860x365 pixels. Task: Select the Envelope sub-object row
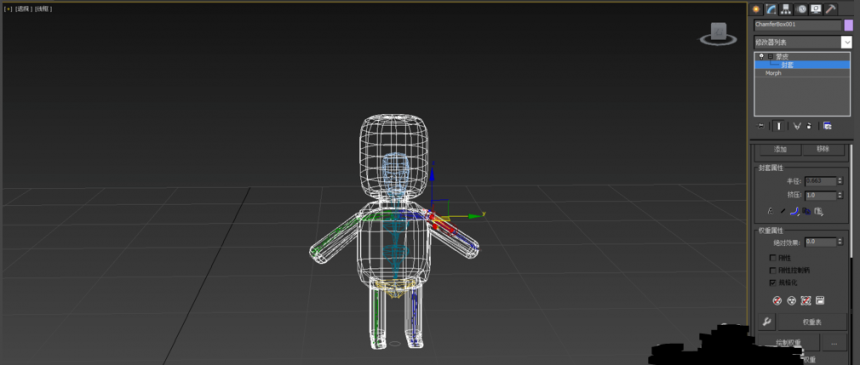click(x=802, y=65)
